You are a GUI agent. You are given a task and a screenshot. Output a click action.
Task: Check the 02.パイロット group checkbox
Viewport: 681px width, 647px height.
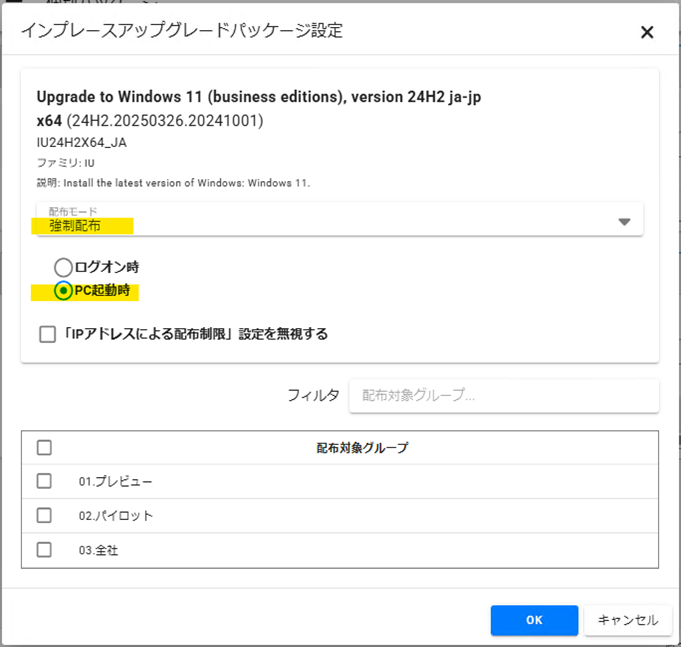coord(44,515)
